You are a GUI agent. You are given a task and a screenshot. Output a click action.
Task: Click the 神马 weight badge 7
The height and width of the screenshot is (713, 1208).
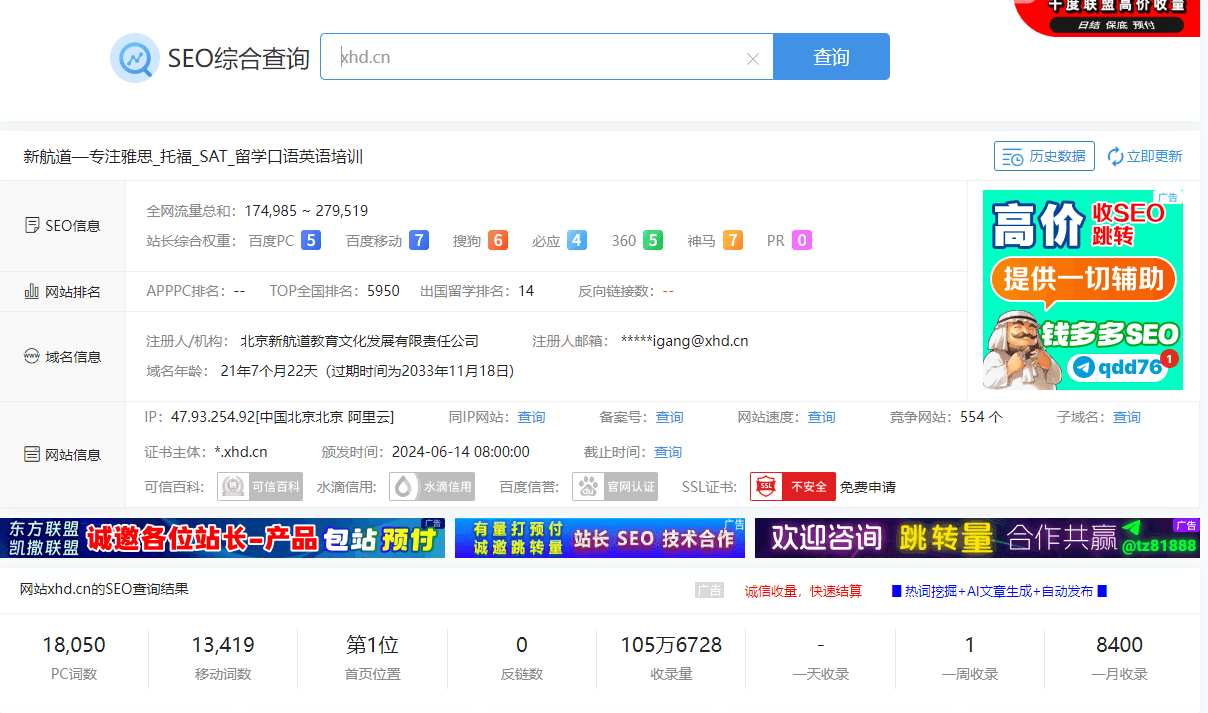coord(733,240)
